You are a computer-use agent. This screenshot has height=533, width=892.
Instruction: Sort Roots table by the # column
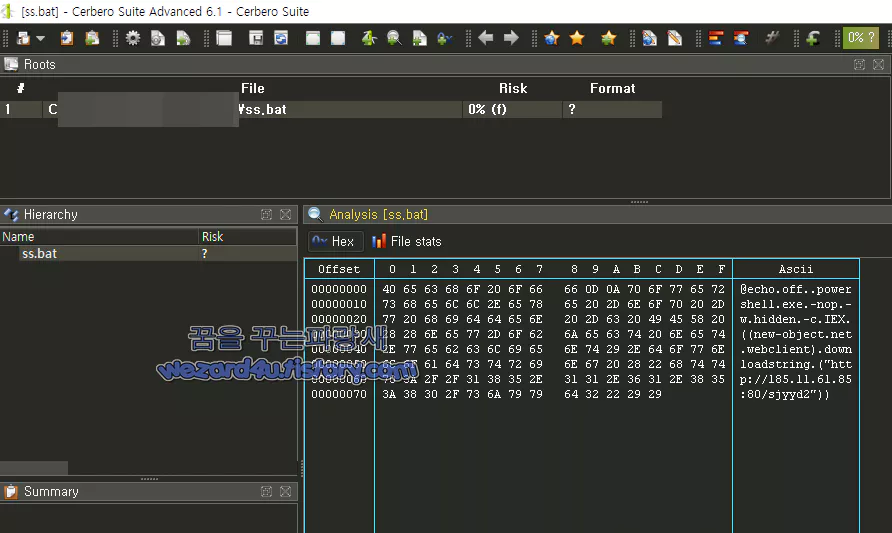pos(21,88)
